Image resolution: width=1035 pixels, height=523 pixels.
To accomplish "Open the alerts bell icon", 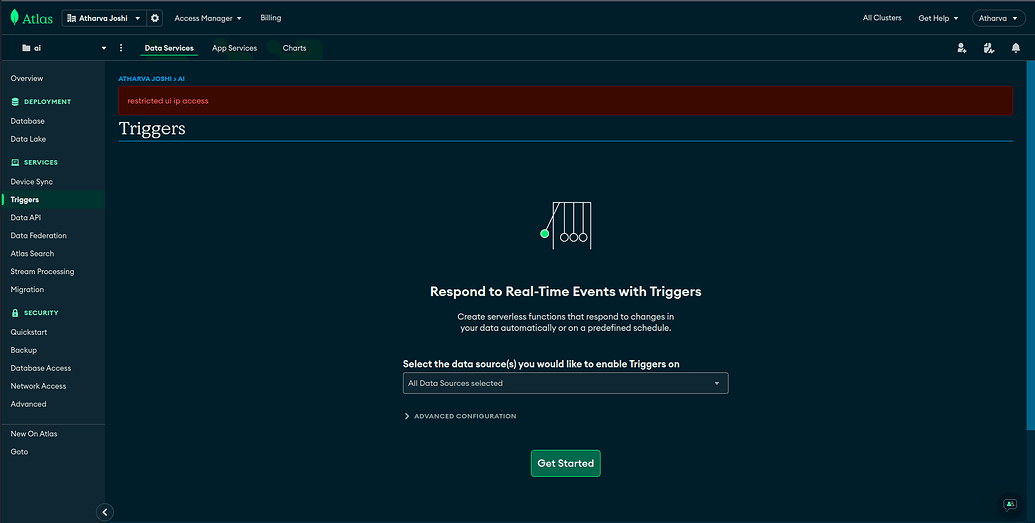I will 1016,48.
